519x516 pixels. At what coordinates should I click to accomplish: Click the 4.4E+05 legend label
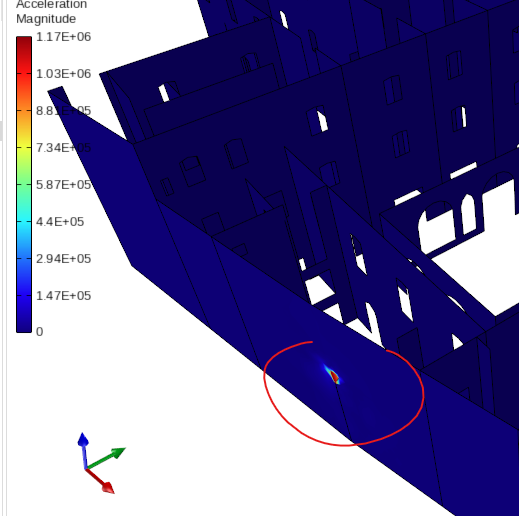[60, 222]
